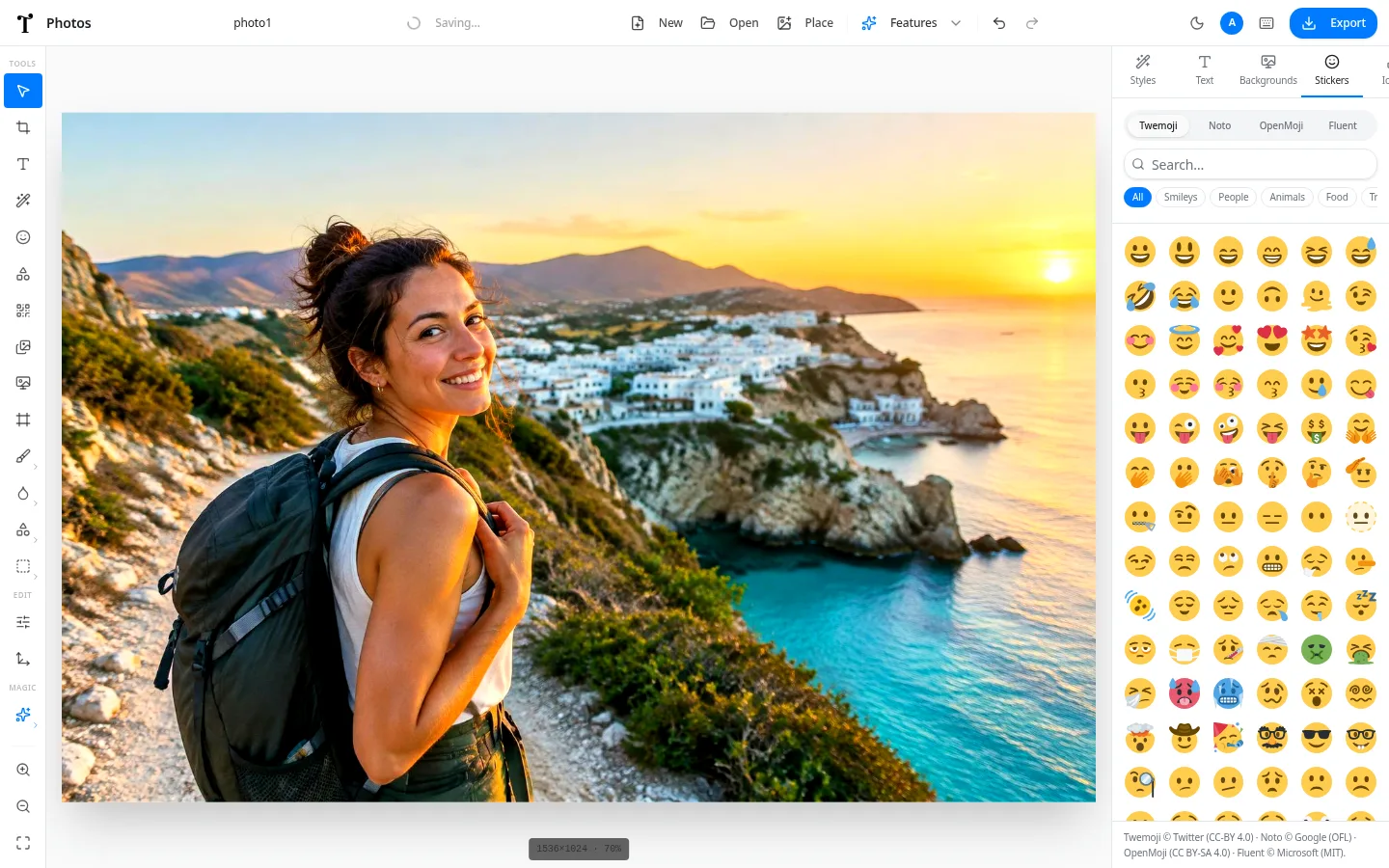1389x868 pixels.
Task: Add the green nauseated face sticker
Action: [x=1317, y=649]
